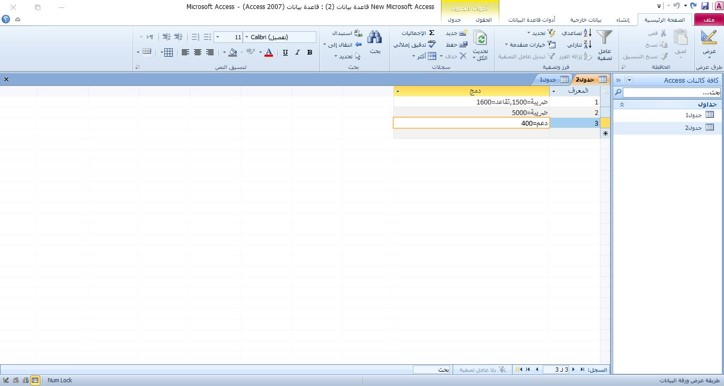Viewport: 724px width, 386px height.
Task: Click the numbered list icon in ribbon
Action: (x=195, y=37)
